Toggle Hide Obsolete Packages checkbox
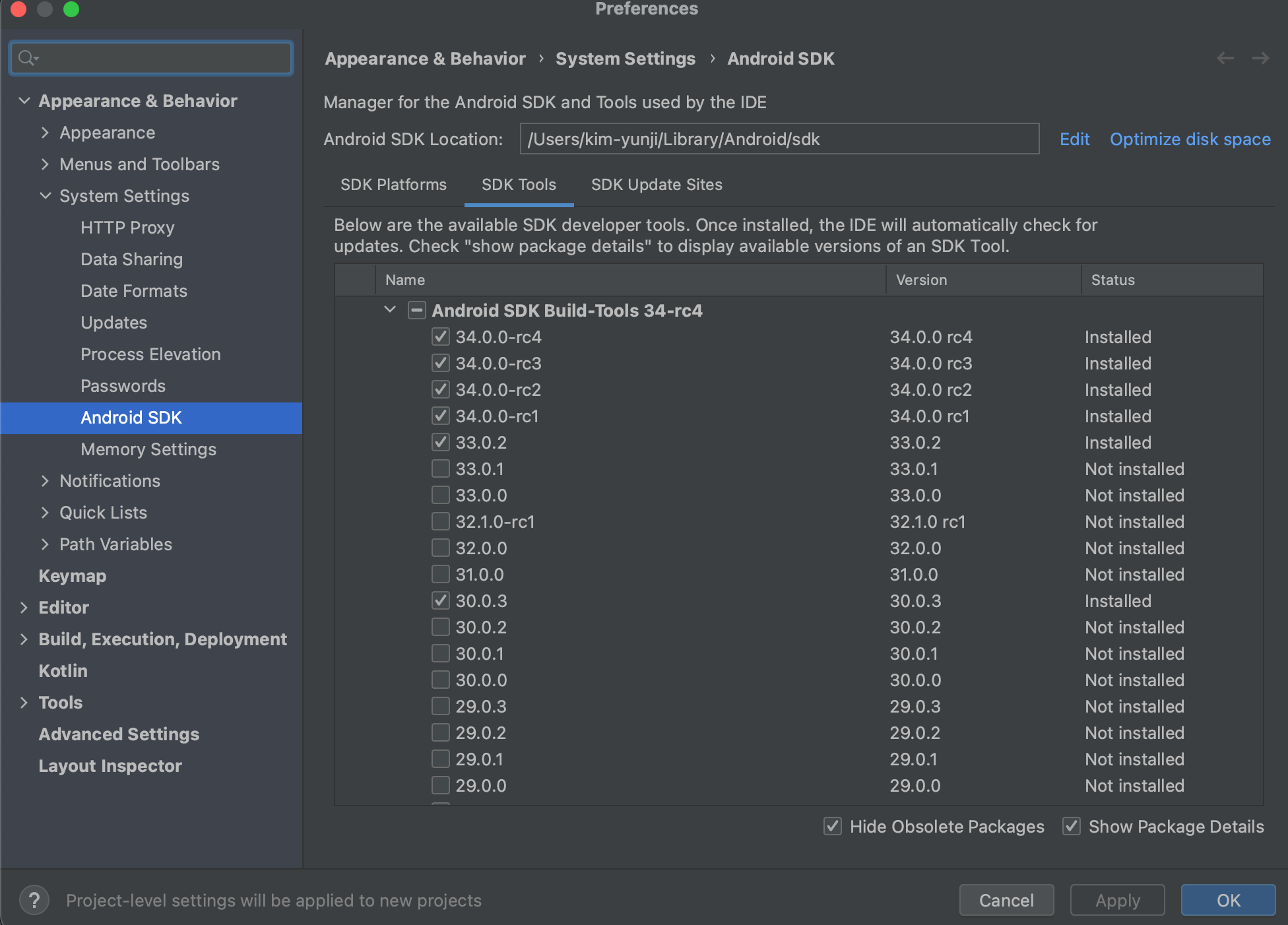This screenshot has width=1288, height=925. [x=833, y=826]
